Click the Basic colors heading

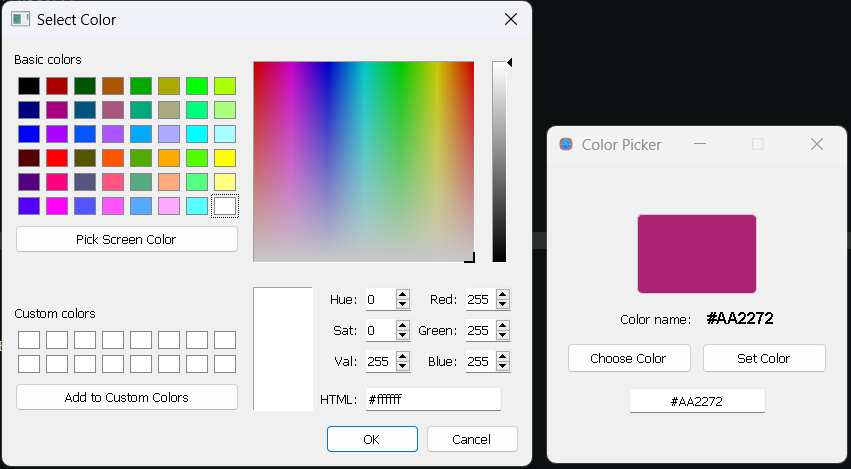[48, 59]
